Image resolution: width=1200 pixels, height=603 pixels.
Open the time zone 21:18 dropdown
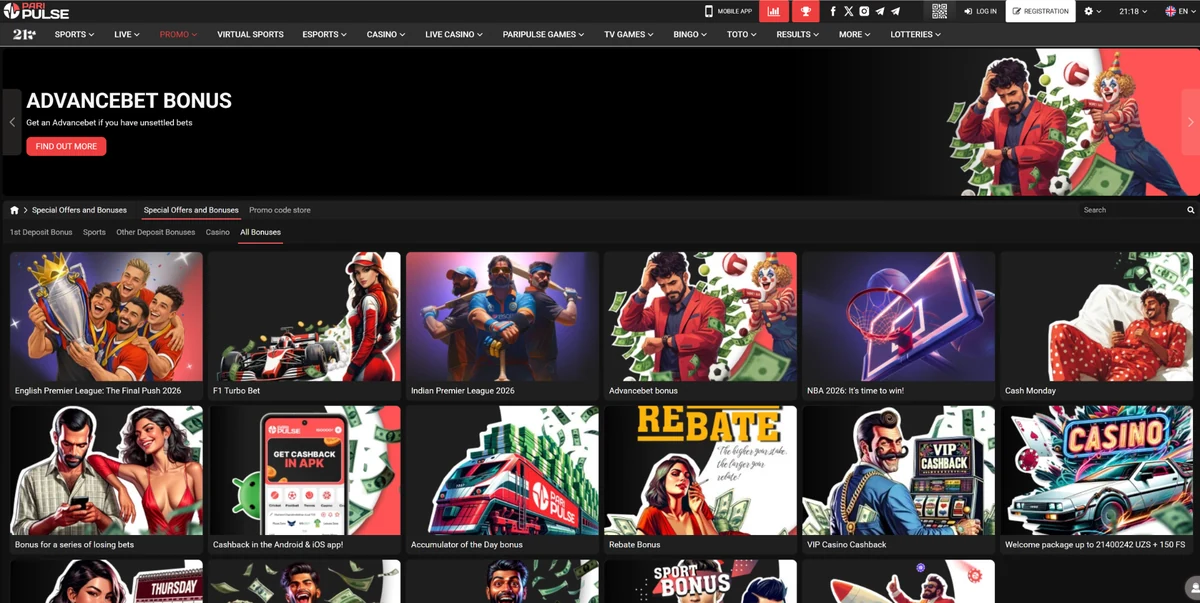1134,11
